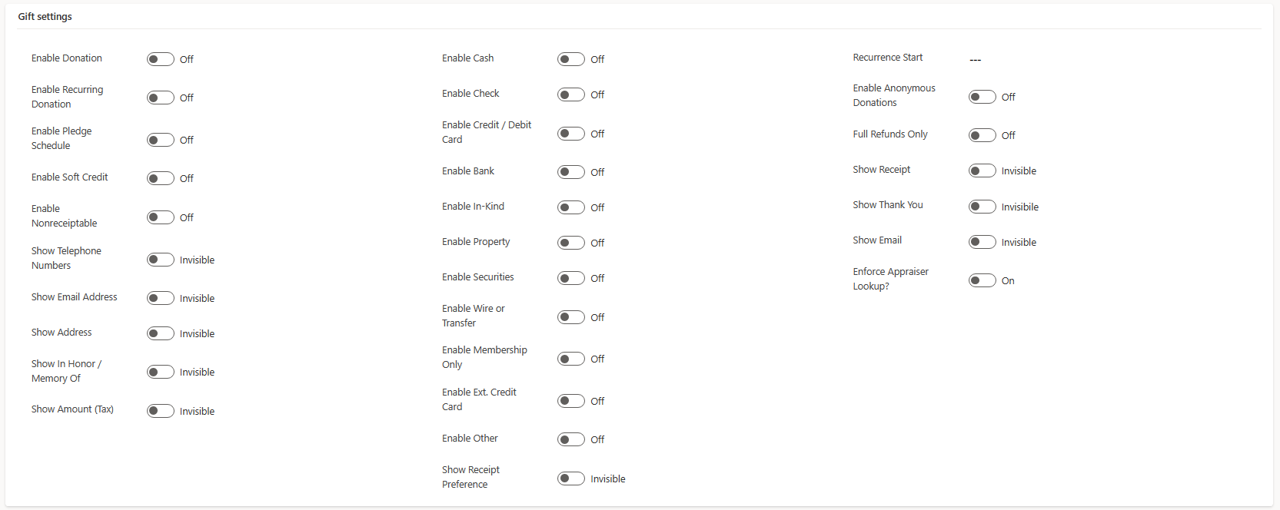Enable the Pledge Schedule switch
Viewport: 1280px width, 510px height.
[x=160, y=140]
